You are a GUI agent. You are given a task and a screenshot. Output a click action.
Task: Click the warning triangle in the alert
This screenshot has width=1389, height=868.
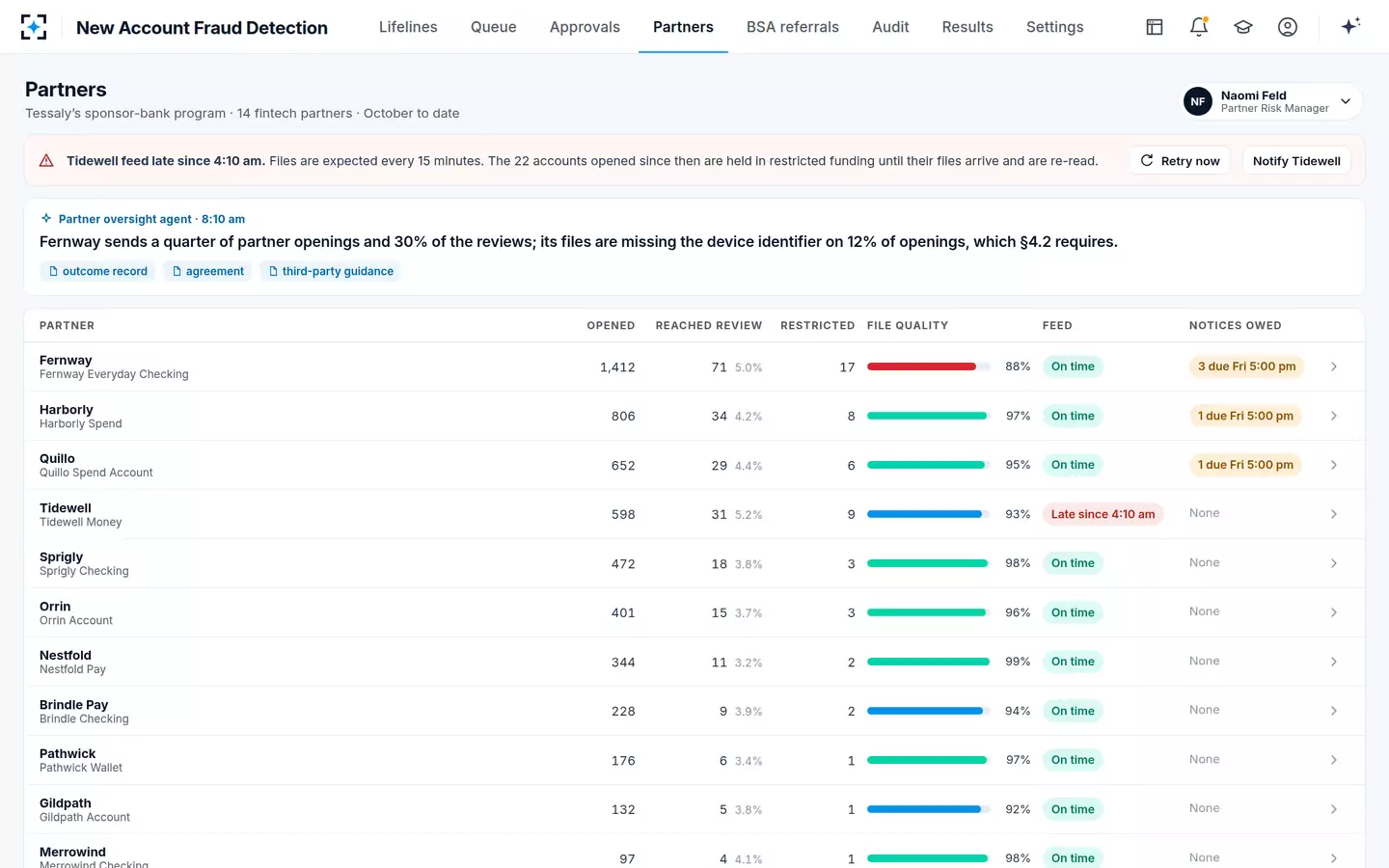(x=46, y=161)
